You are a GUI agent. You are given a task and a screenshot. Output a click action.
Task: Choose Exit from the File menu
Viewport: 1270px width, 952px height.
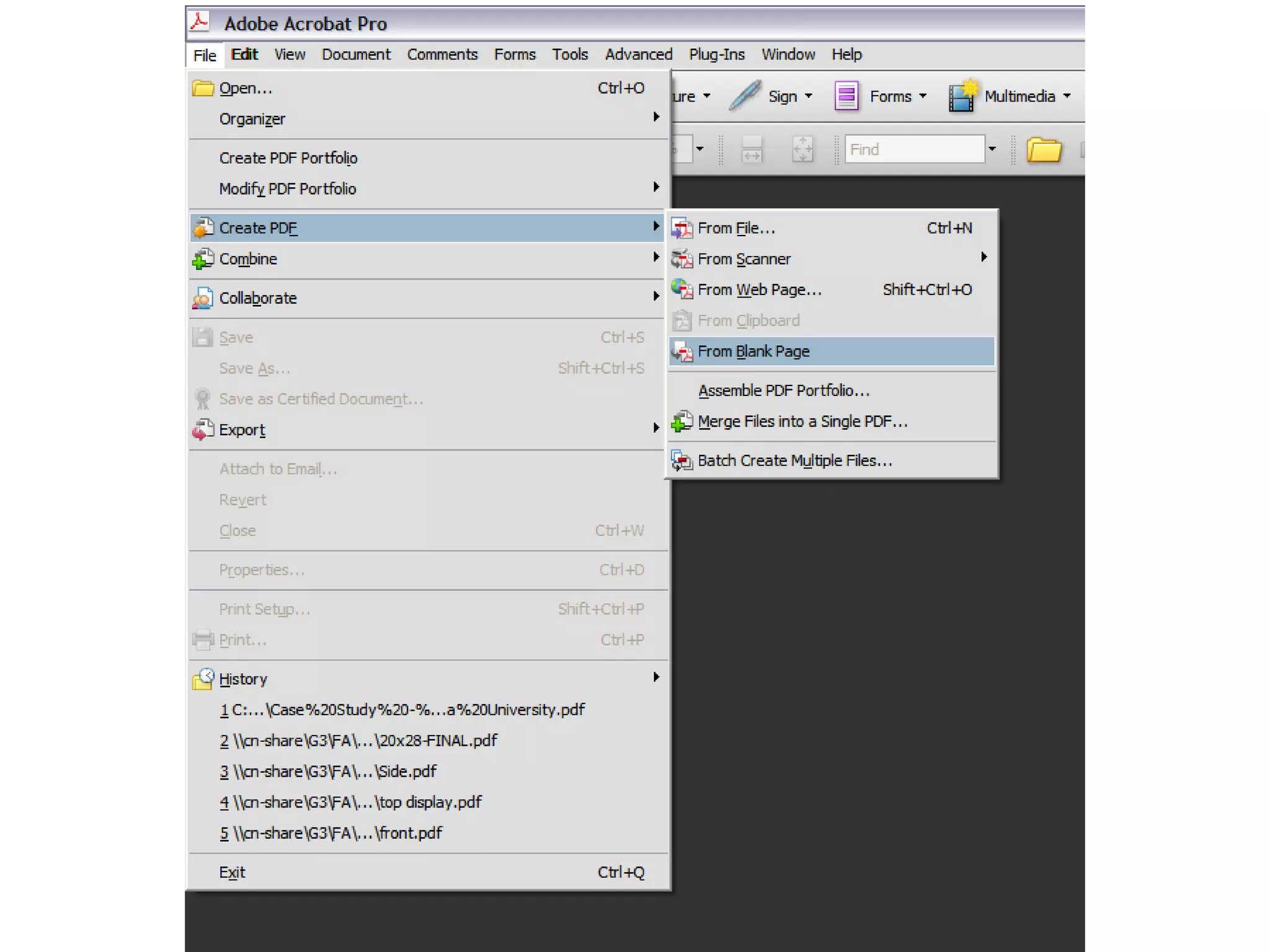click(x=233, y=873)
